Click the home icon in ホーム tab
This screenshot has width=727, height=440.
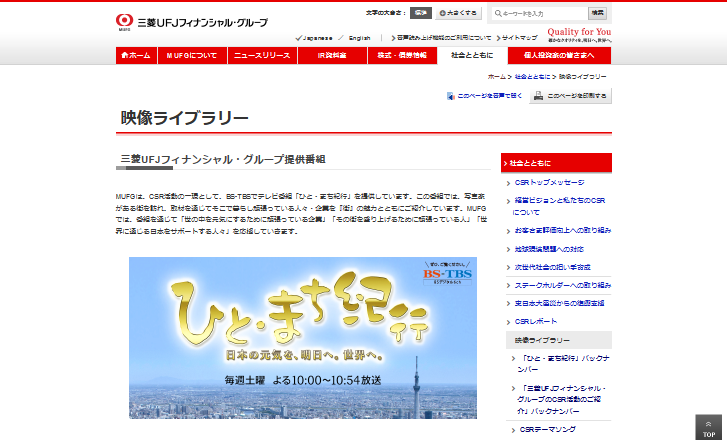pyautogui.click(x=124, y=55)
